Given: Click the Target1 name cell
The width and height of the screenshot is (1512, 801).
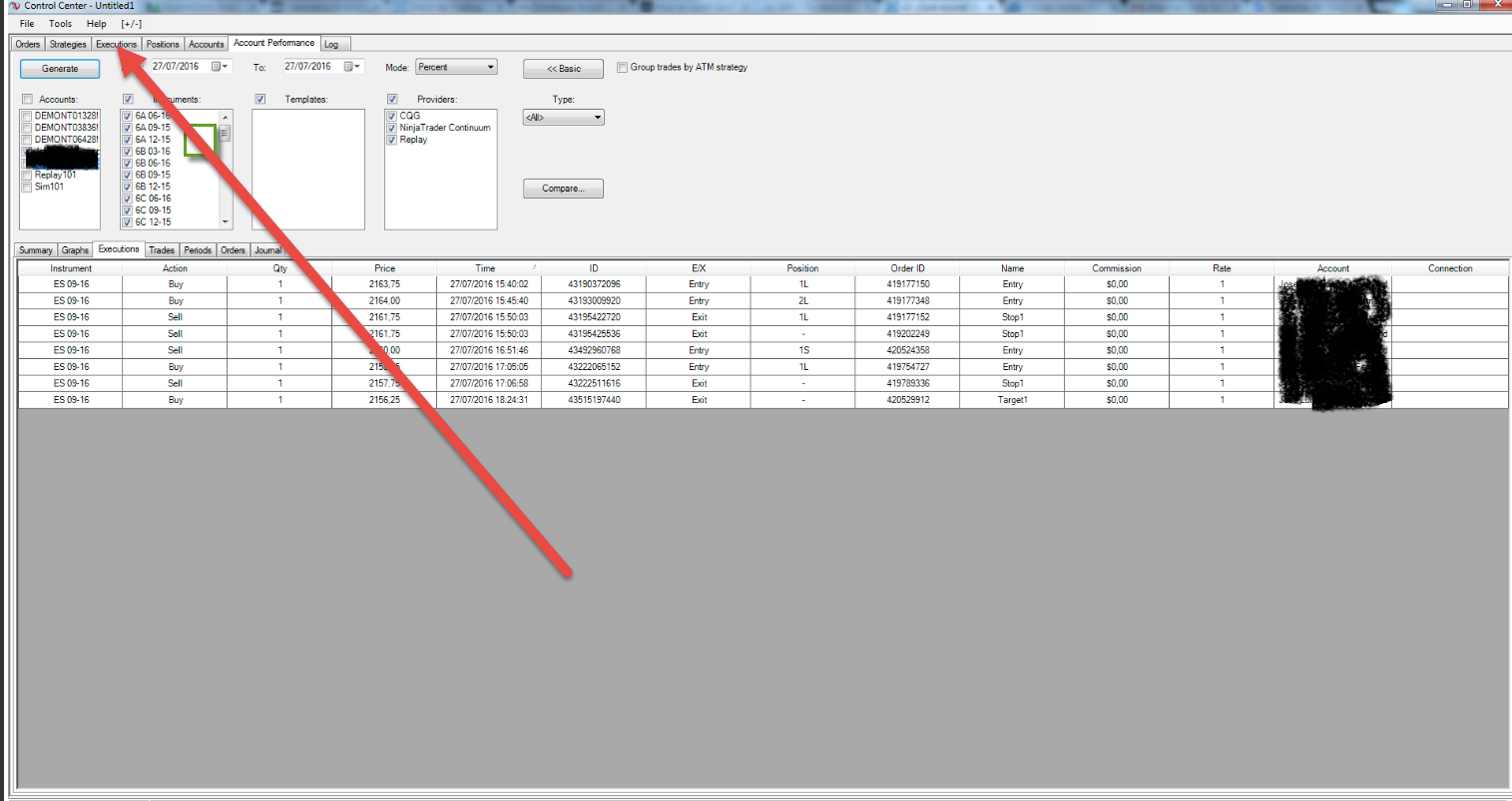Looking at the screenshot, I should click(1012, 400).
